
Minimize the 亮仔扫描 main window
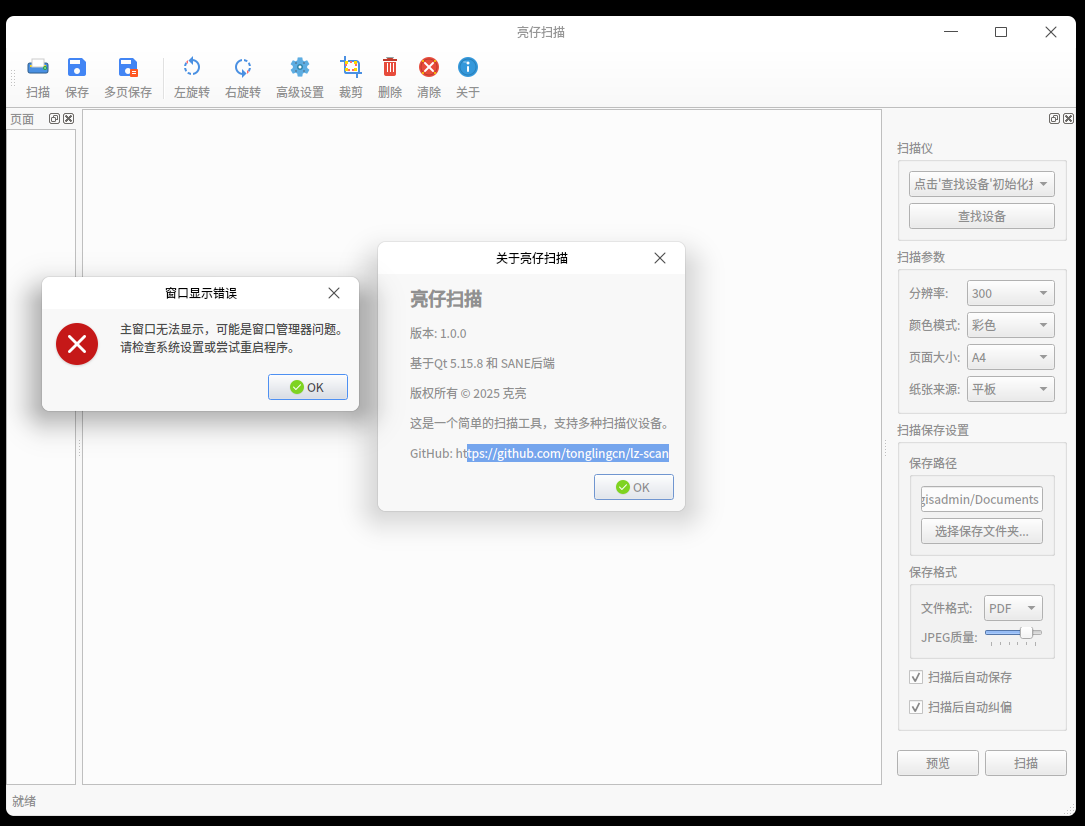(951, 32)
